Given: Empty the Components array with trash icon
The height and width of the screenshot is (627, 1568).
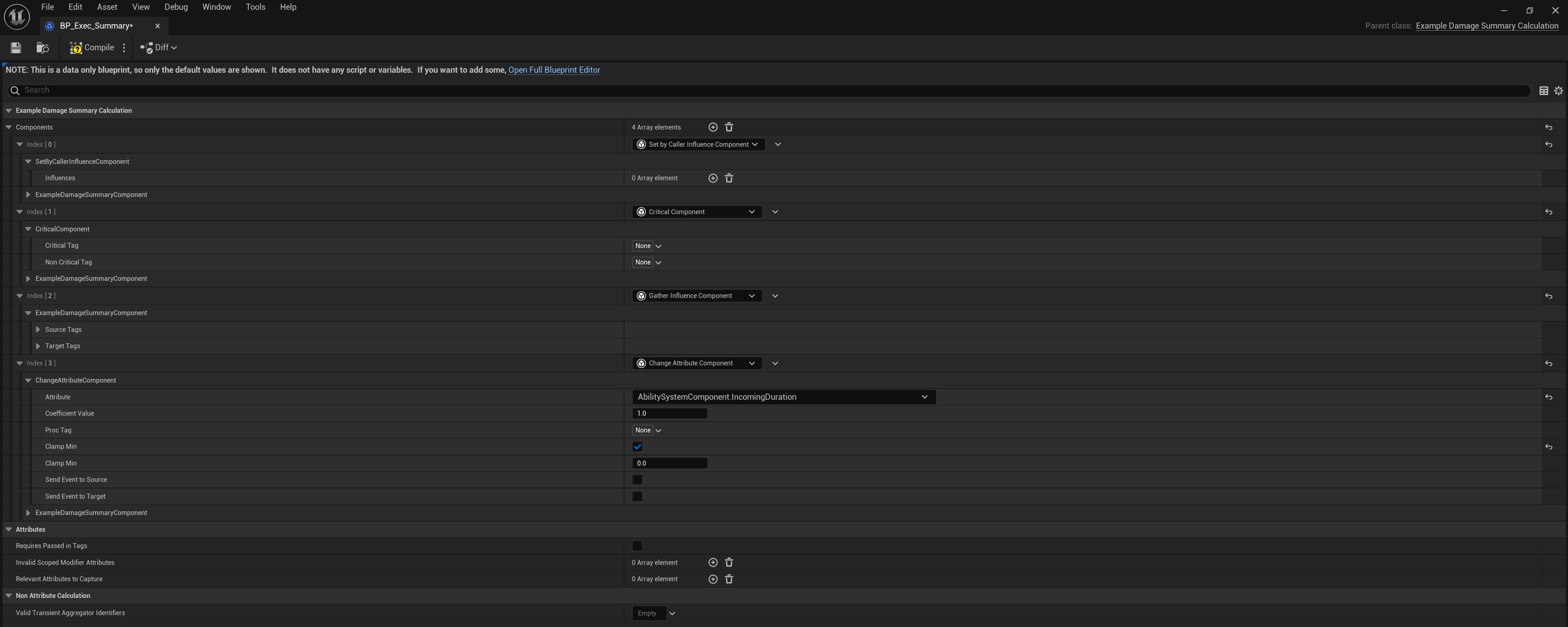Looking at the screenshot, I should (x=729, y=128).
